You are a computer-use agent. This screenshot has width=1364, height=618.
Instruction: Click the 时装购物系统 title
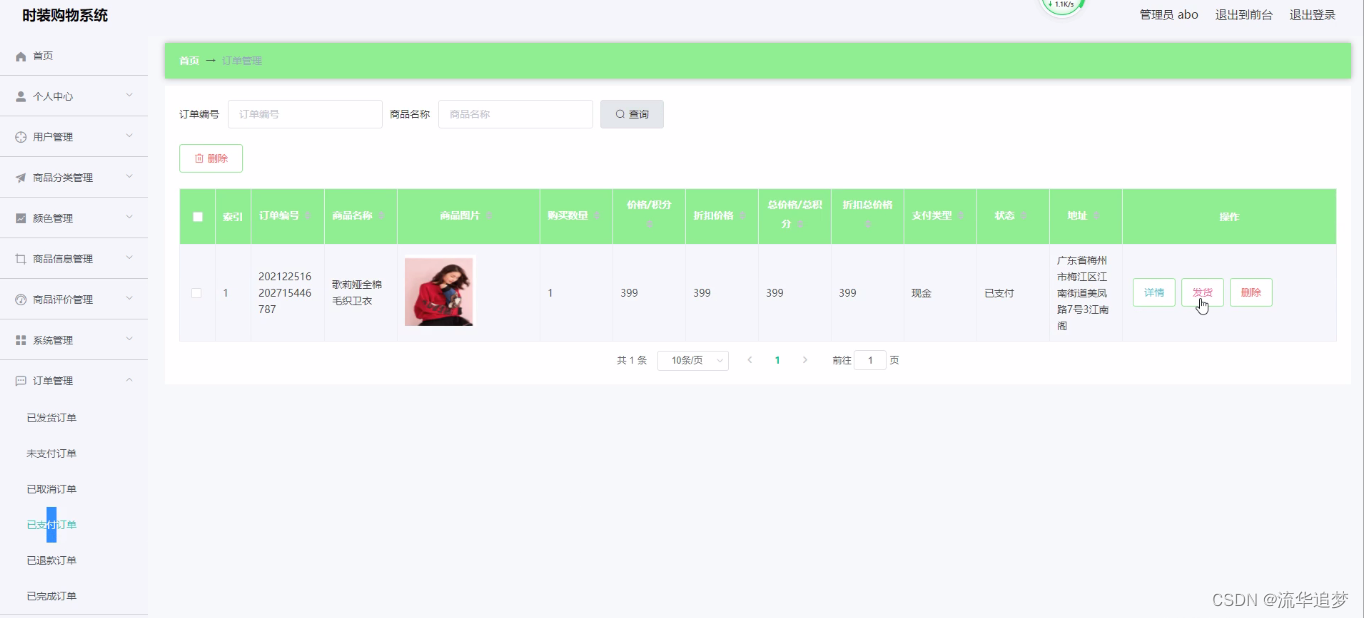pyautogui.click(x=65, y=15)
